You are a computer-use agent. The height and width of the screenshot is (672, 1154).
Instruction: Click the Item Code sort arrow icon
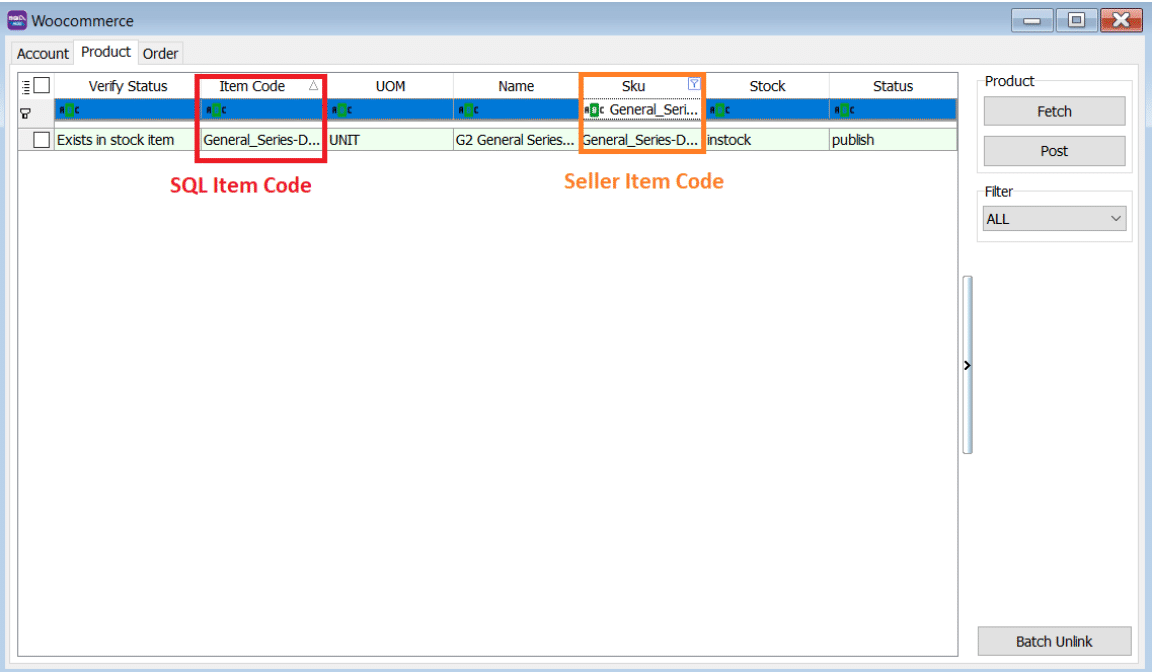point(313,86)
